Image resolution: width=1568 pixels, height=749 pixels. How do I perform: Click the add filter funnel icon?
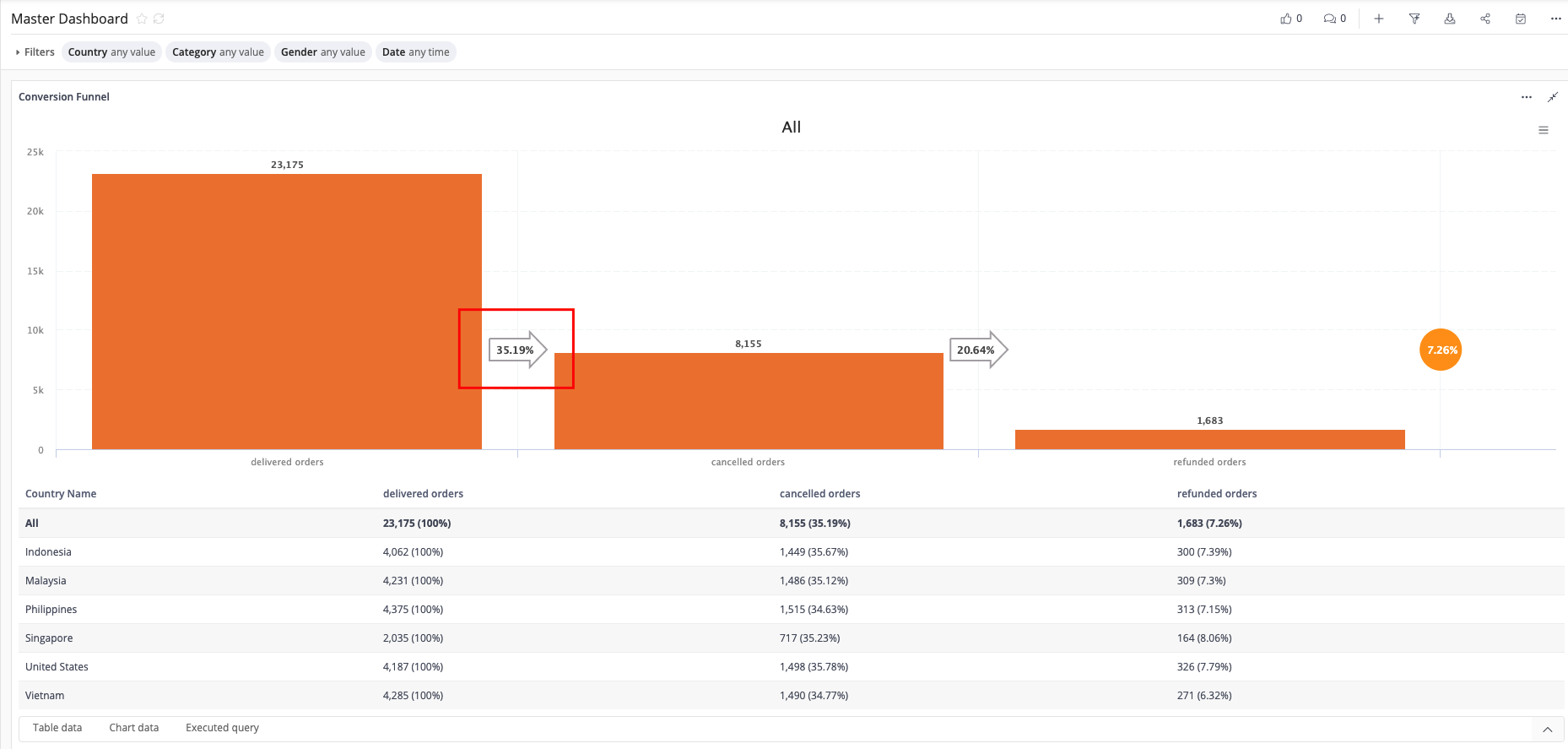[1414, 19]
